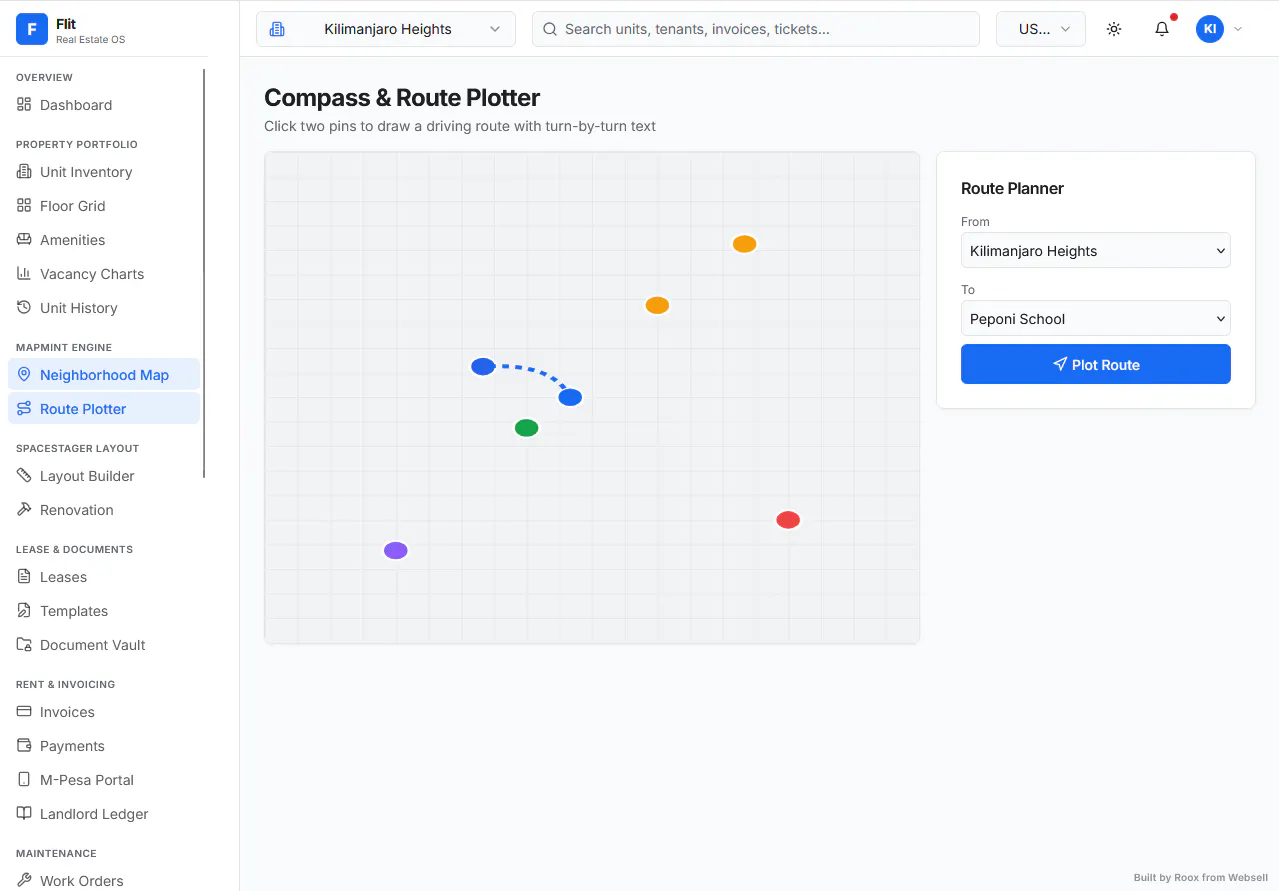
Task: Click the blue pin at route start
Action: click(x=483, y=366)
